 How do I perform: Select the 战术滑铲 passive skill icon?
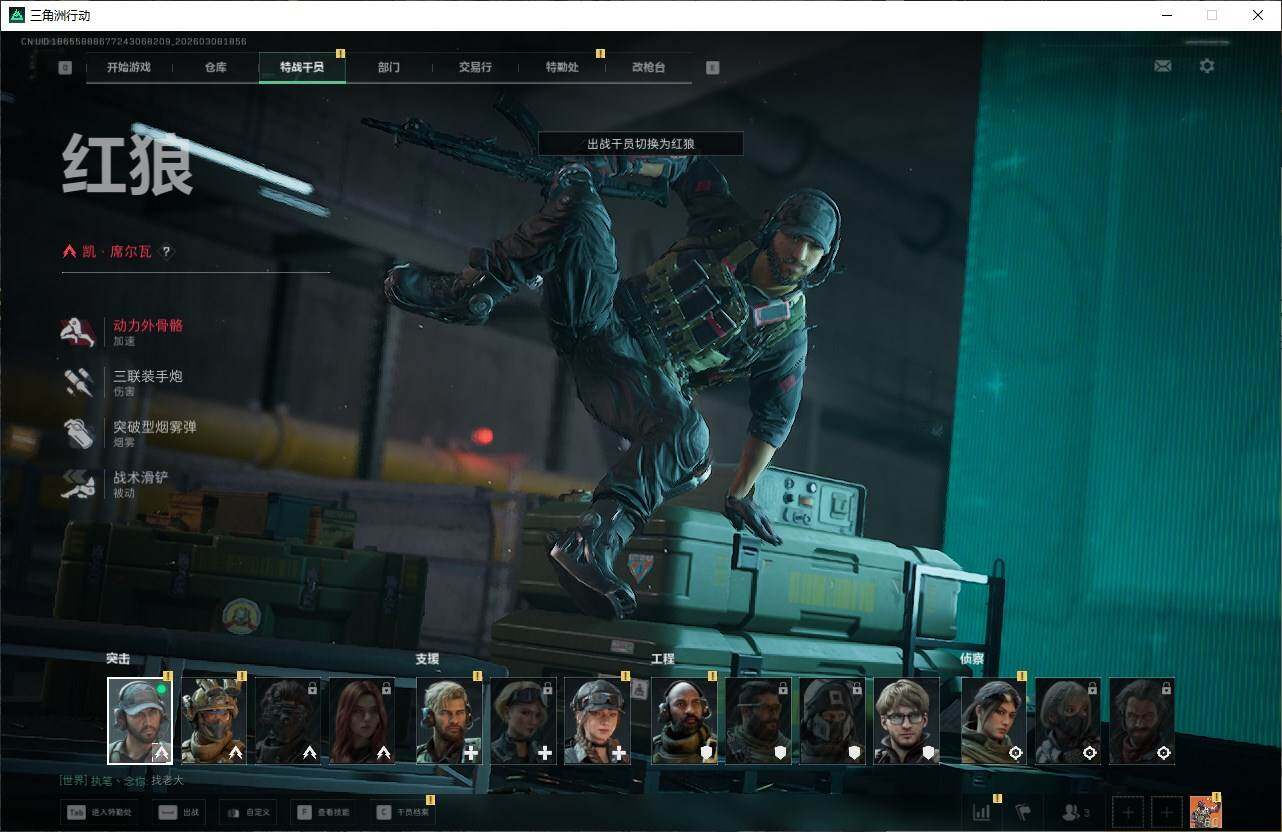point(78,485)
